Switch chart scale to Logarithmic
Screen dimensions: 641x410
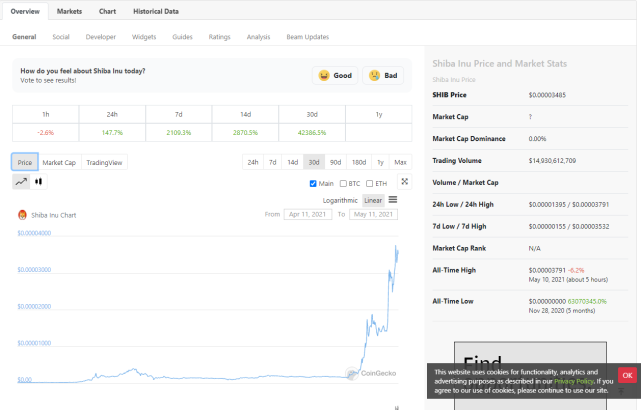(x=340, y=200)
